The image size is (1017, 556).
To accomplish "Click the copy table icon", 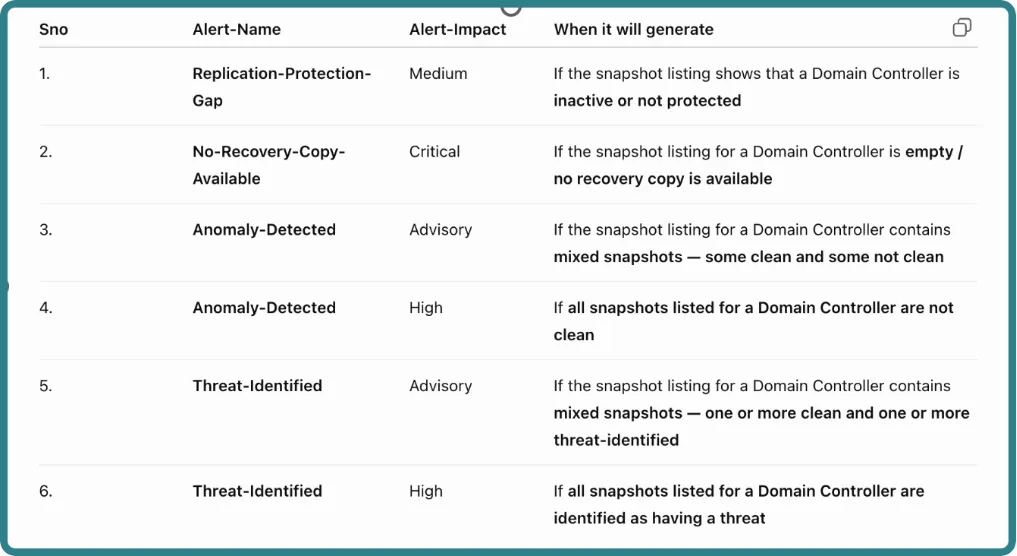I will (x=962, y=27).
